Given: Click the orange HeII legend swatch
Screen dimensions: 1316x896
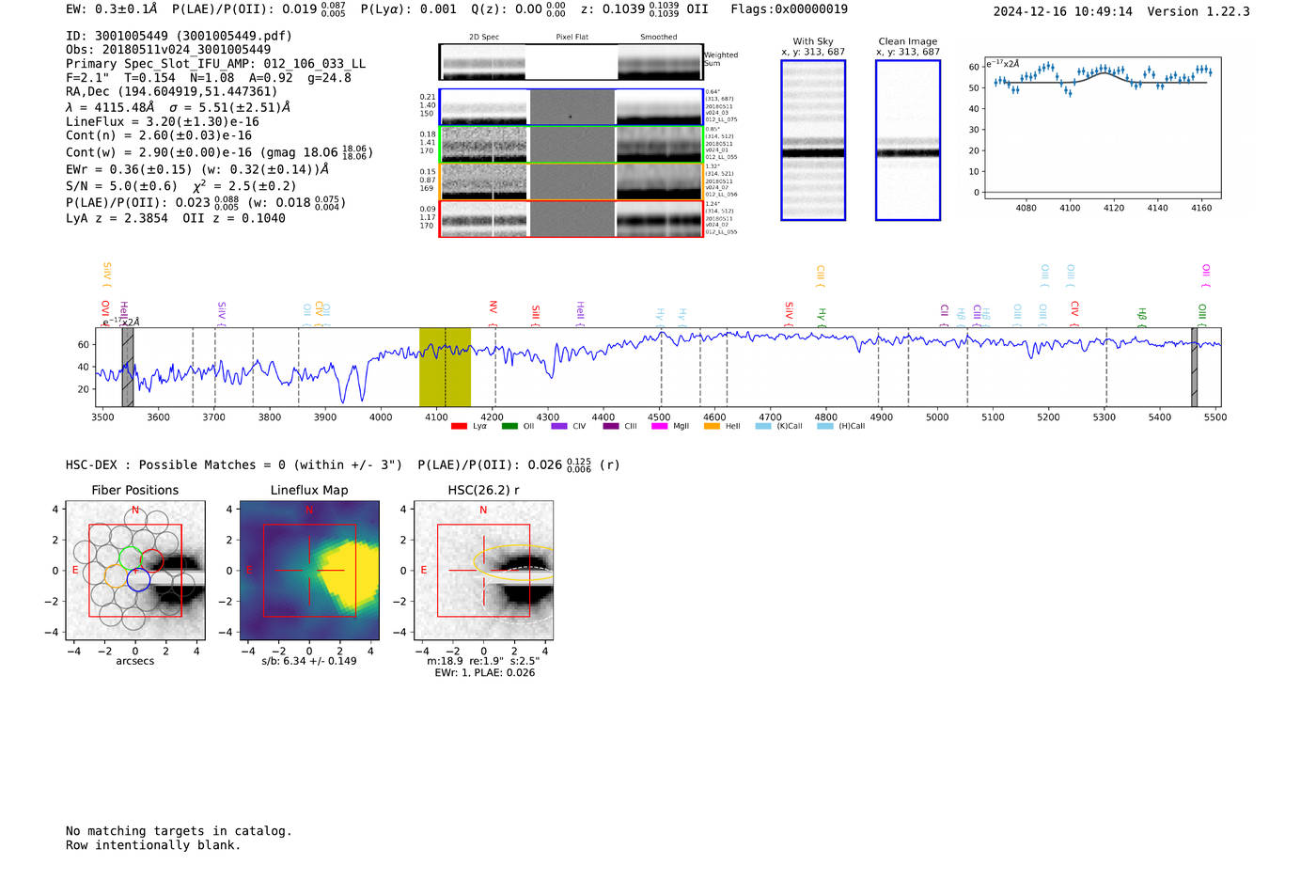Looking at the screenshot, I should [712, 426].
